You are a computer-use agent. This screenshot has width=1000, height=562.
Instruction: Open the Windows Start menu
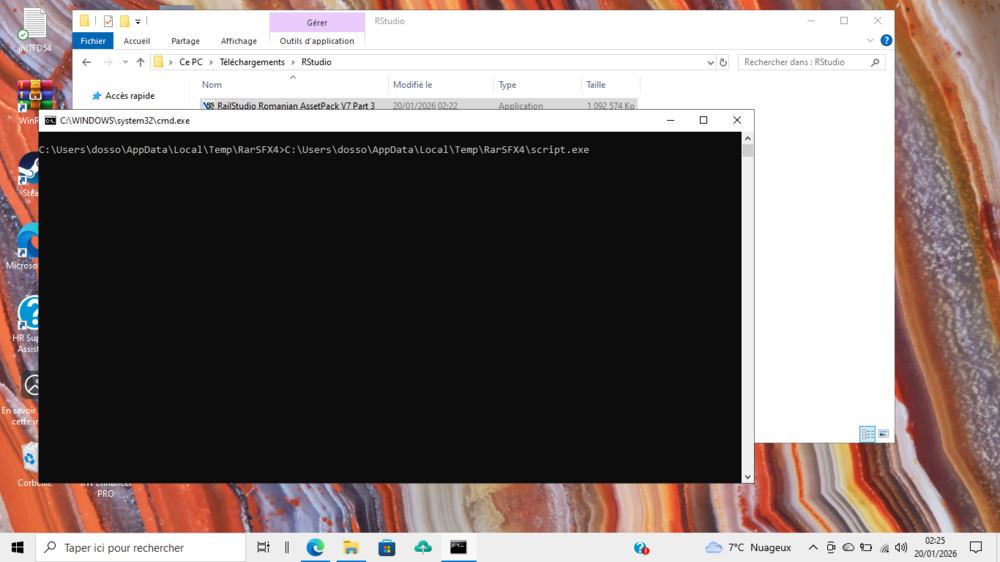17,547
